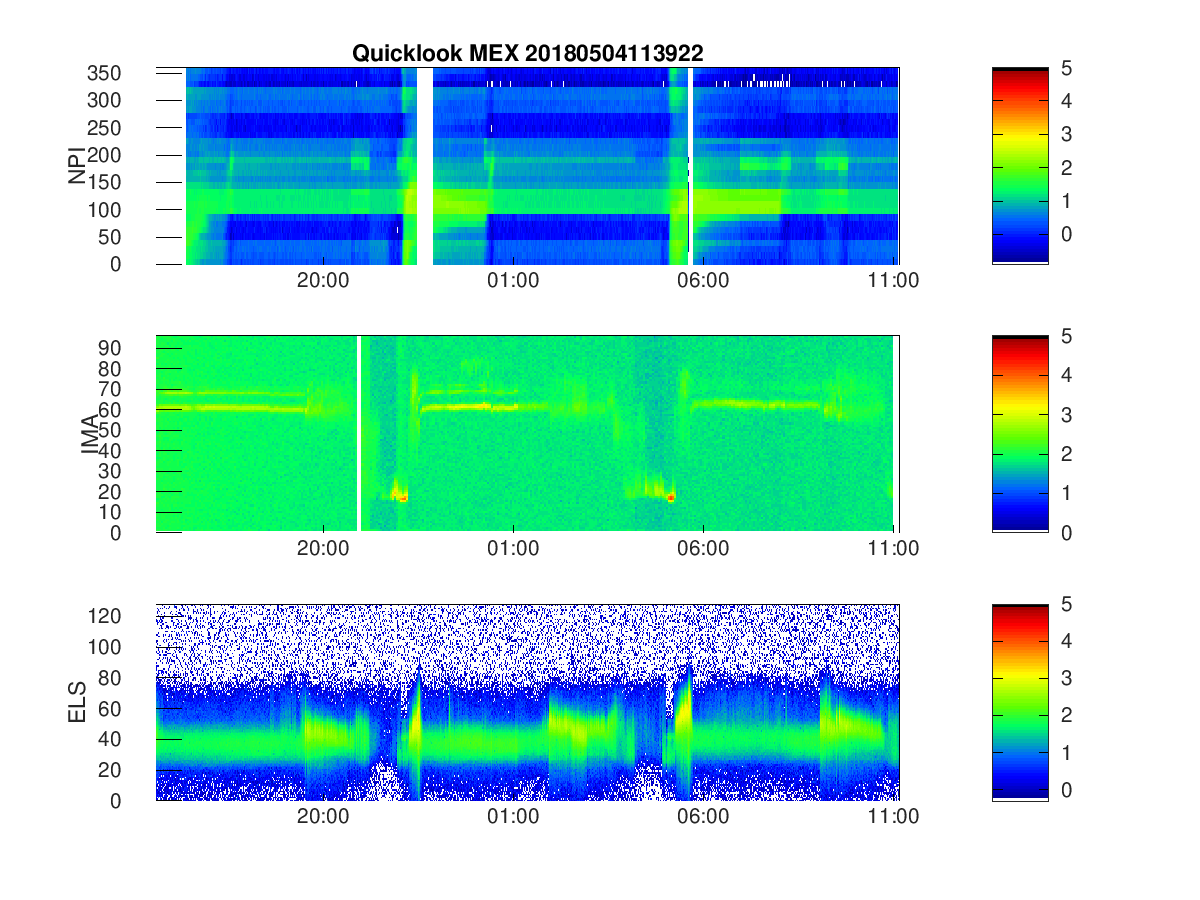Pick the 0 label on ELS colorbar

pyautogui.click(x=1067, y=788)
